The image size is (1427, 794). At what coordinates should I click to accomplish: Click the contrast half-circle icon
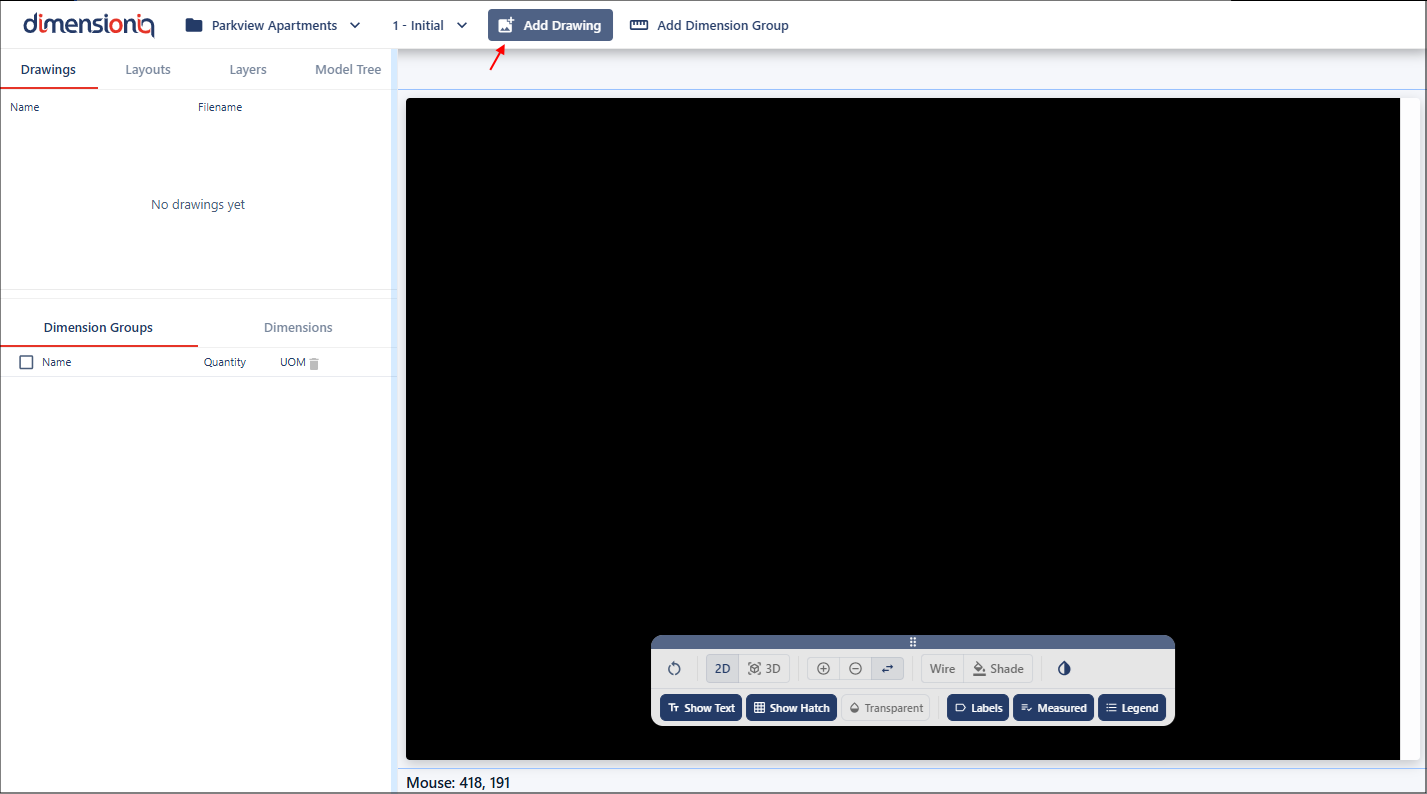1064,669
